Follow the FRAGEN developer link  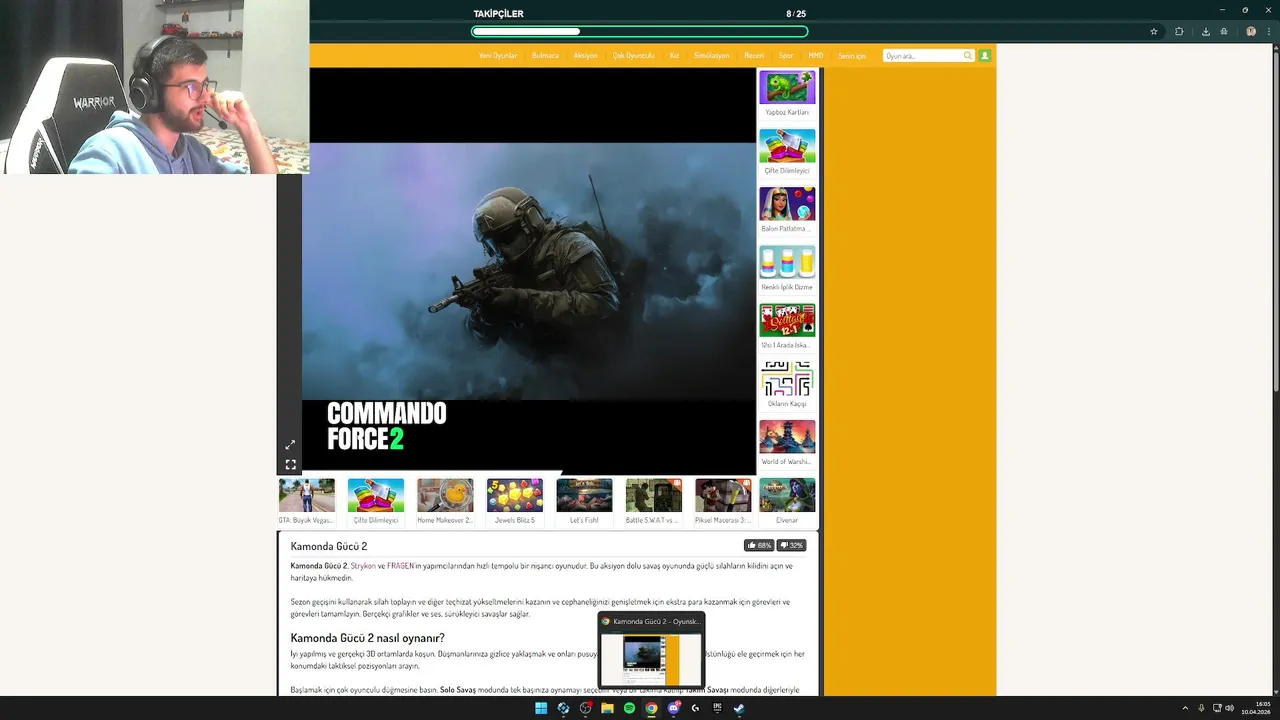[401, 566]
